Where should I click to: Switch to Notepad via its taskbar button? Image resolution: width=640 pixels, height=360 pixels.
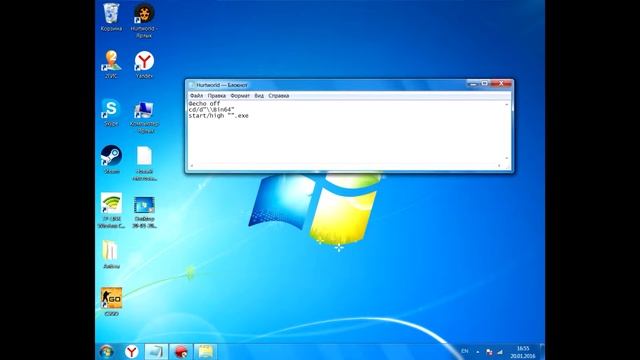156,351
